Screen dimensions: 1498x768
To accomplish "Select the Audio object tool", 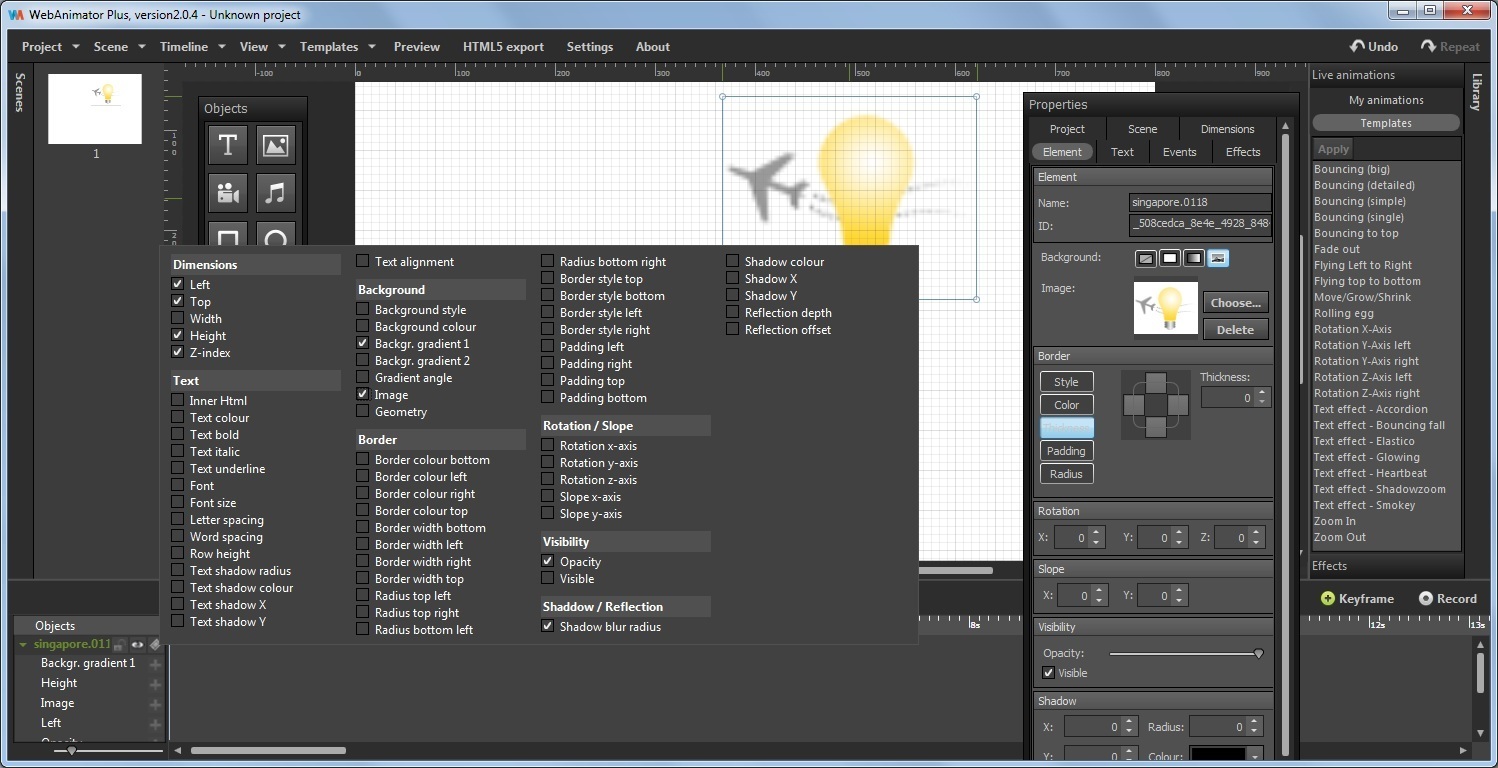I will pos(276,193).
